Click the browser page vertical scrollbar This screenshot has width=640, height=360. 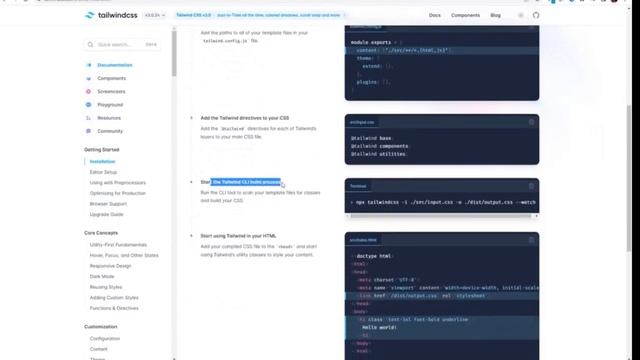coord(629,178)
